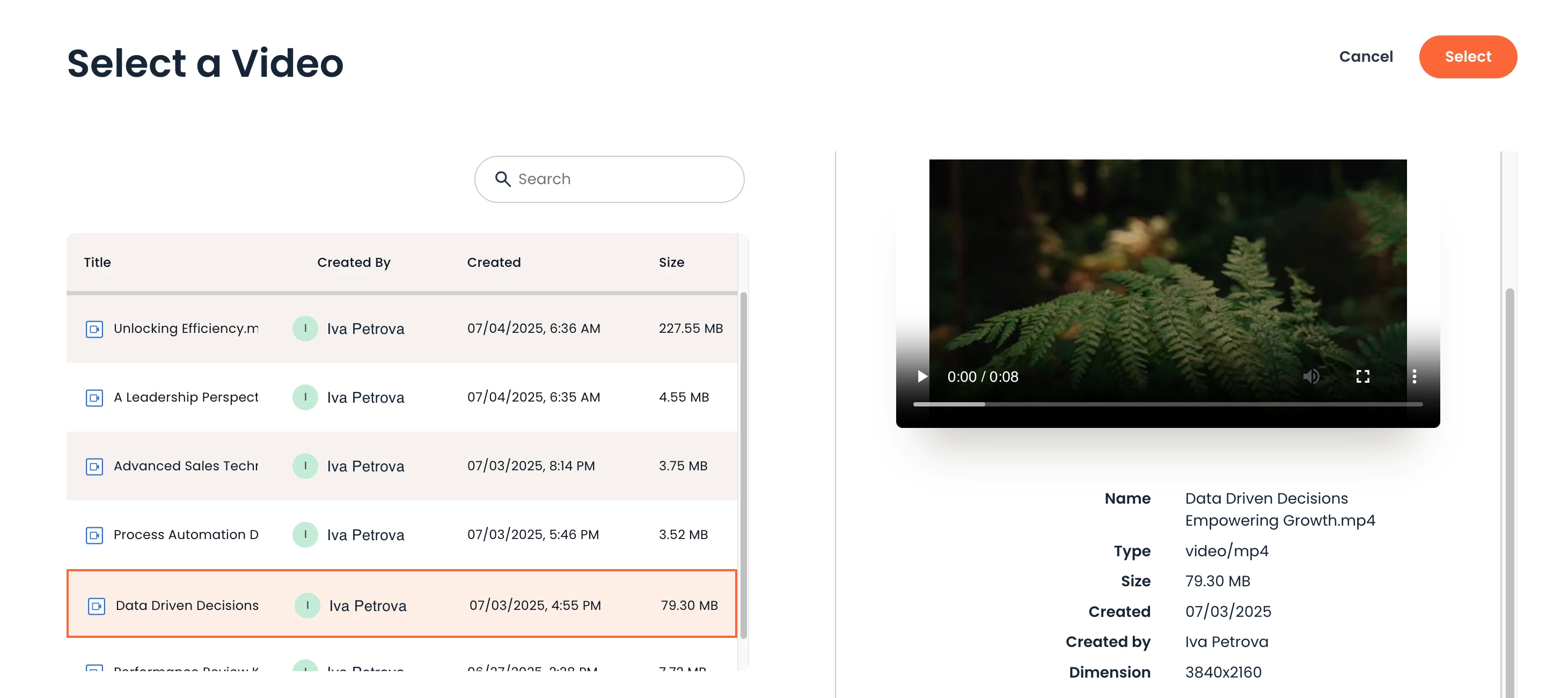Viewport: 1568px width, 698px height.
Task: Click Process Automation video file icon
Action: [x=94, y=535]
